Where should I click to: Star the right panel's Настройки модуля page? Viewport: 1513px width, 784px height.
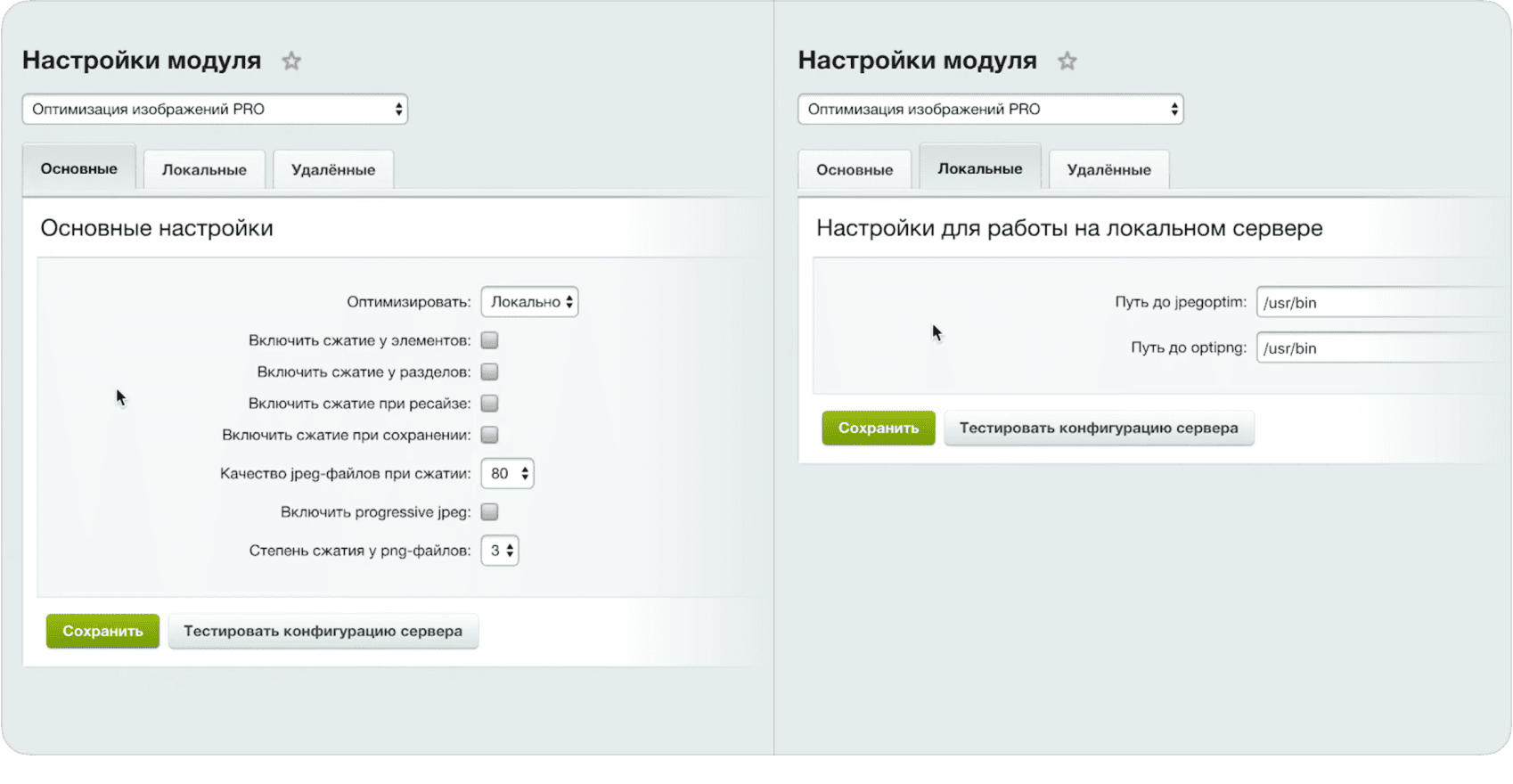click(1067, 61)
